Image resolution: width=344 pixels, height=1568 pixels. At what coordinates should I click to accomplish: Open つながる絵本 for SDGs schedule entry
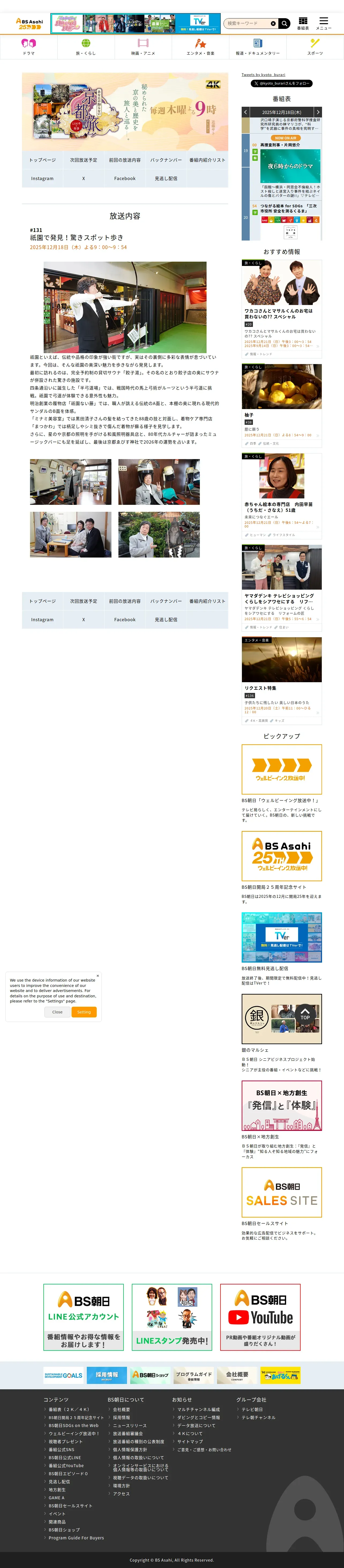coord(289,209)
